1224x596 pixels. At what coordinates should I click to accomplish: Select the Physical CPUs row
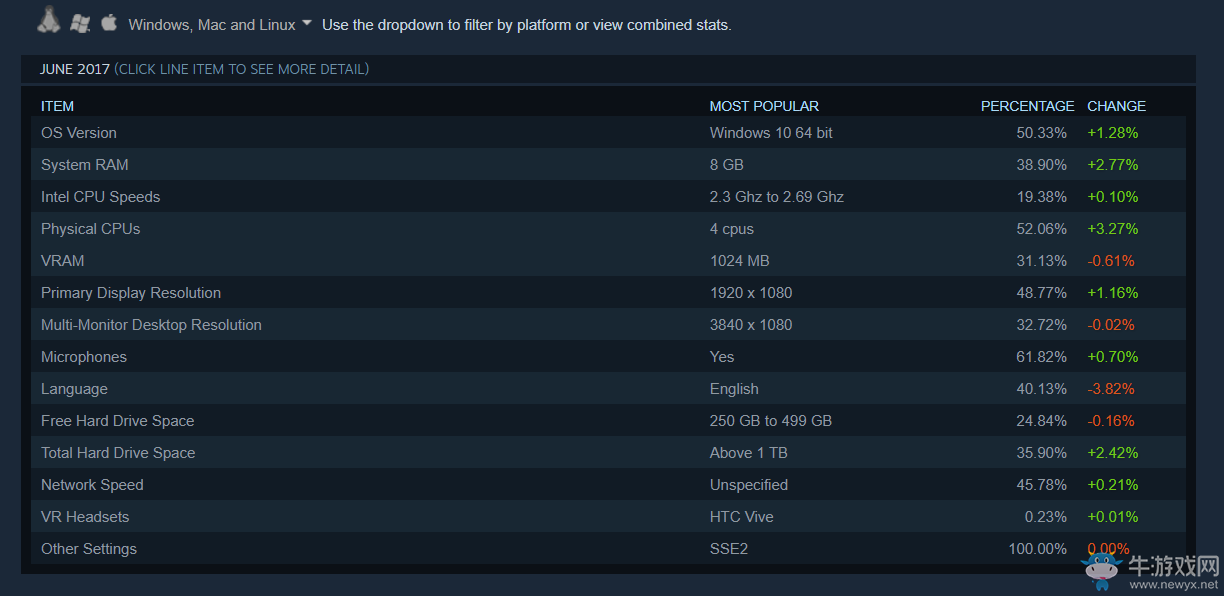pyautogui.click(x=608, y=228)
